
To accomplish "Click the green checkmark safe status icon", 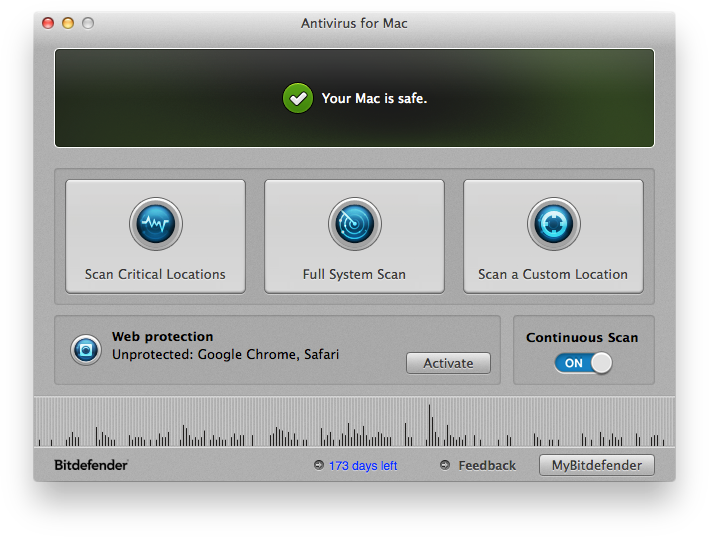I will [x=298, y=98].
